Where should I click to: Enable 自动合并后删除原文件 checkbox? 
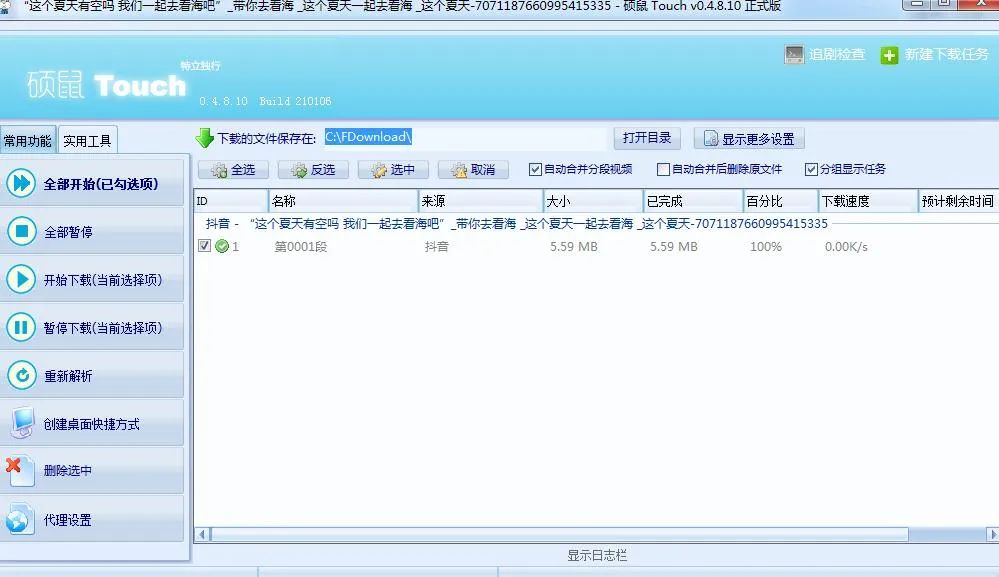tap(663, 169)
